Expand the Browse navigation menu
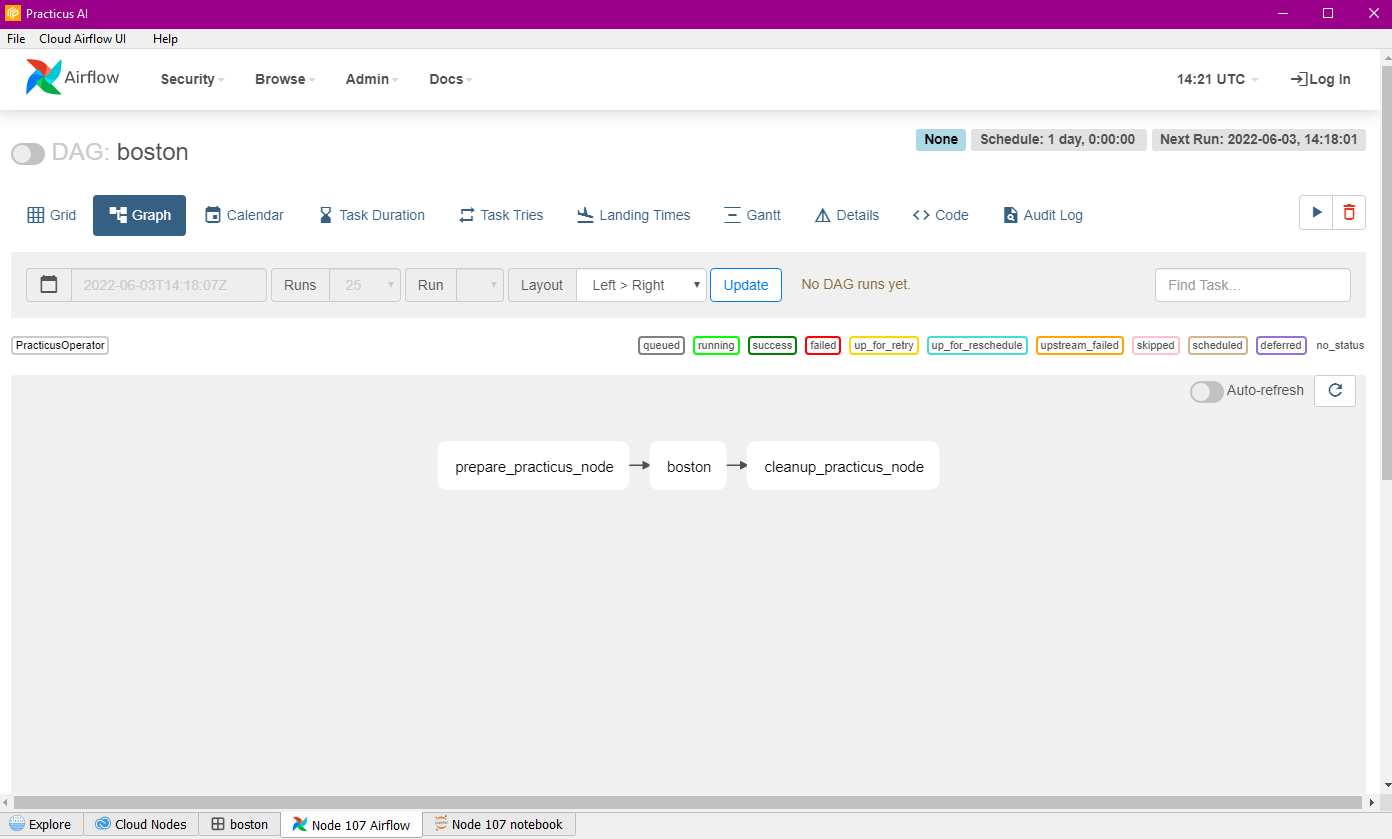 285,79
